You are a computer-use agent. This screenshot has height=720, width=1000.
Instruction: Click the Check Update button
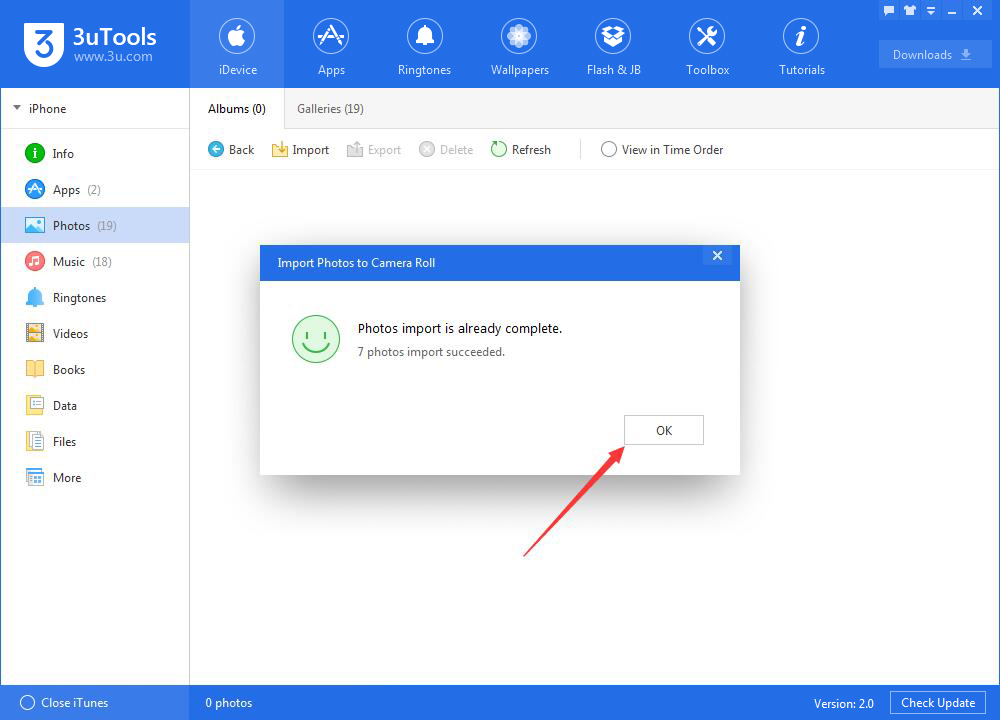click(x=938, y=703)
